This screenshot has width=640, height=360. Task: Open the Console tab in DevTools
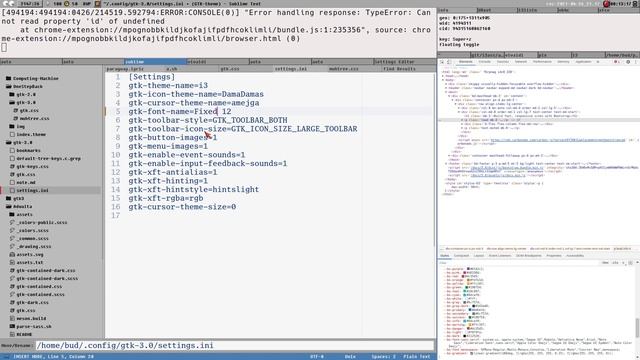pos(484,62)
